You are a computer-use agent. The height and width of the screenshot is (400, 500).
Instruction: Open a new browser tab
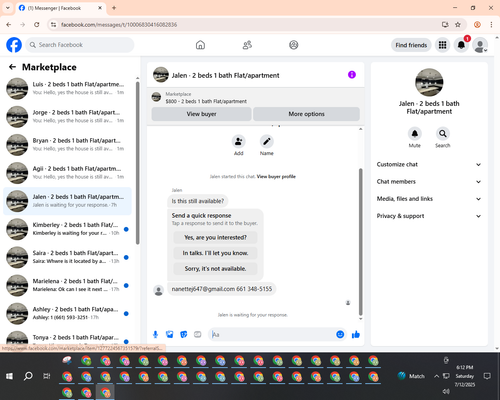pos(114,8)
